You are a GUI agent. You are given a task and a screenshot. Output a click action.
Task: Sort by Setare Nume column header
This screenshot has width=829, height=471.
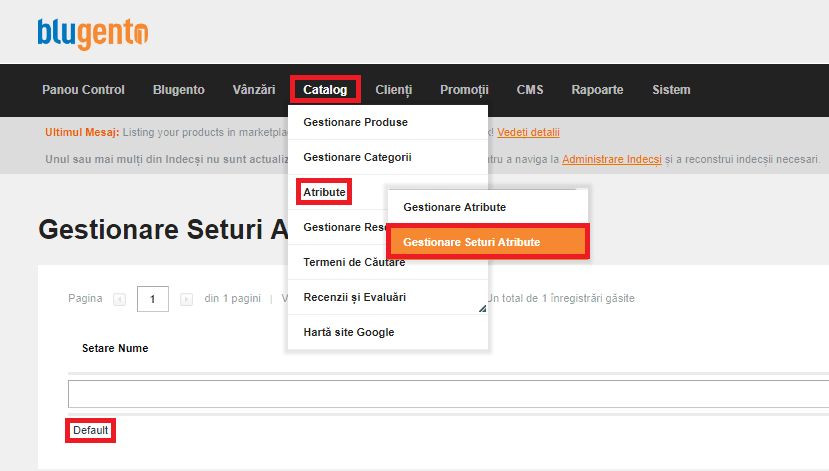pyautogui.click(x=115, y=348)
